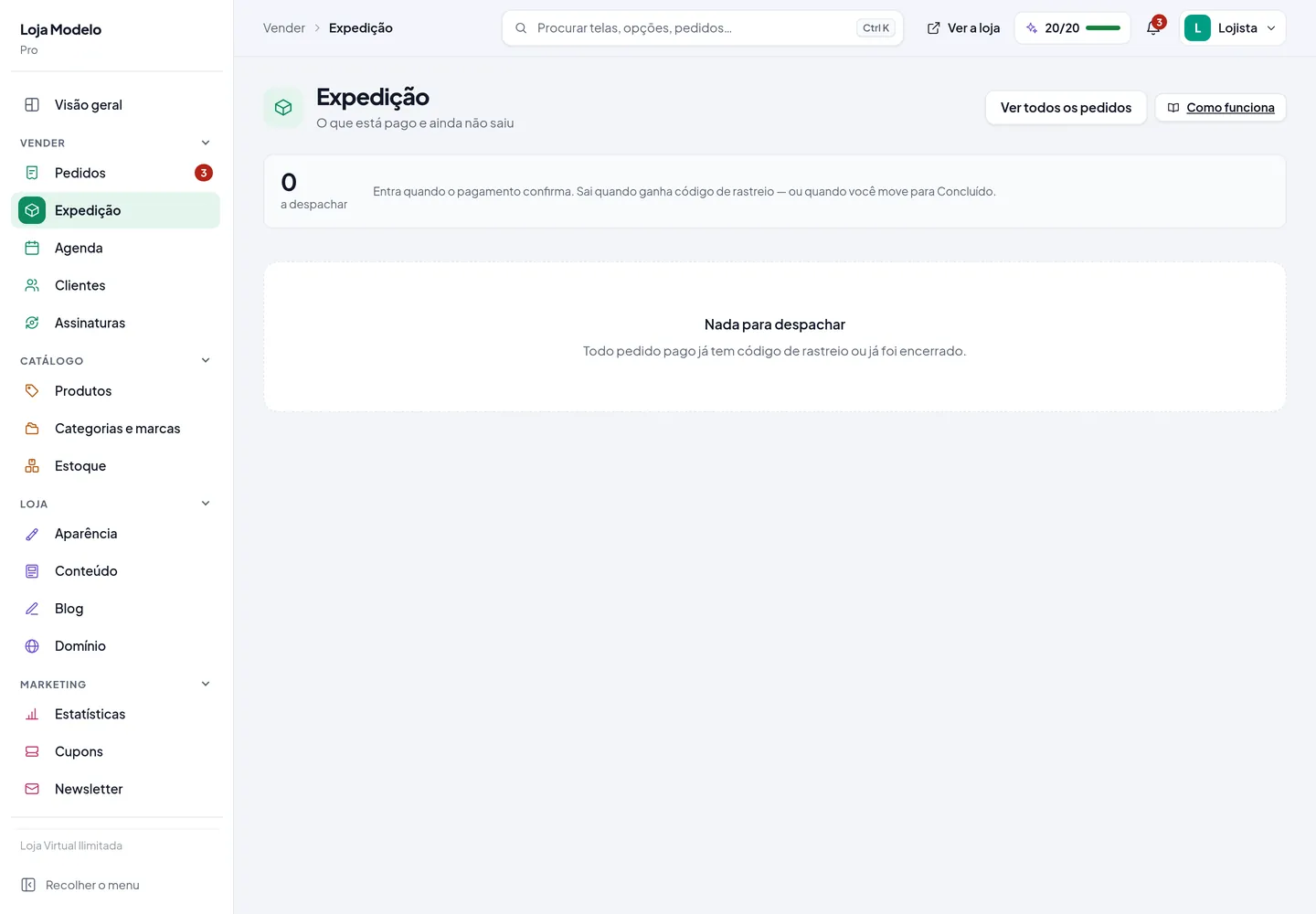Click the Blog pen icon
Viewport: 1316px width, 914px height.
[32, 609]
